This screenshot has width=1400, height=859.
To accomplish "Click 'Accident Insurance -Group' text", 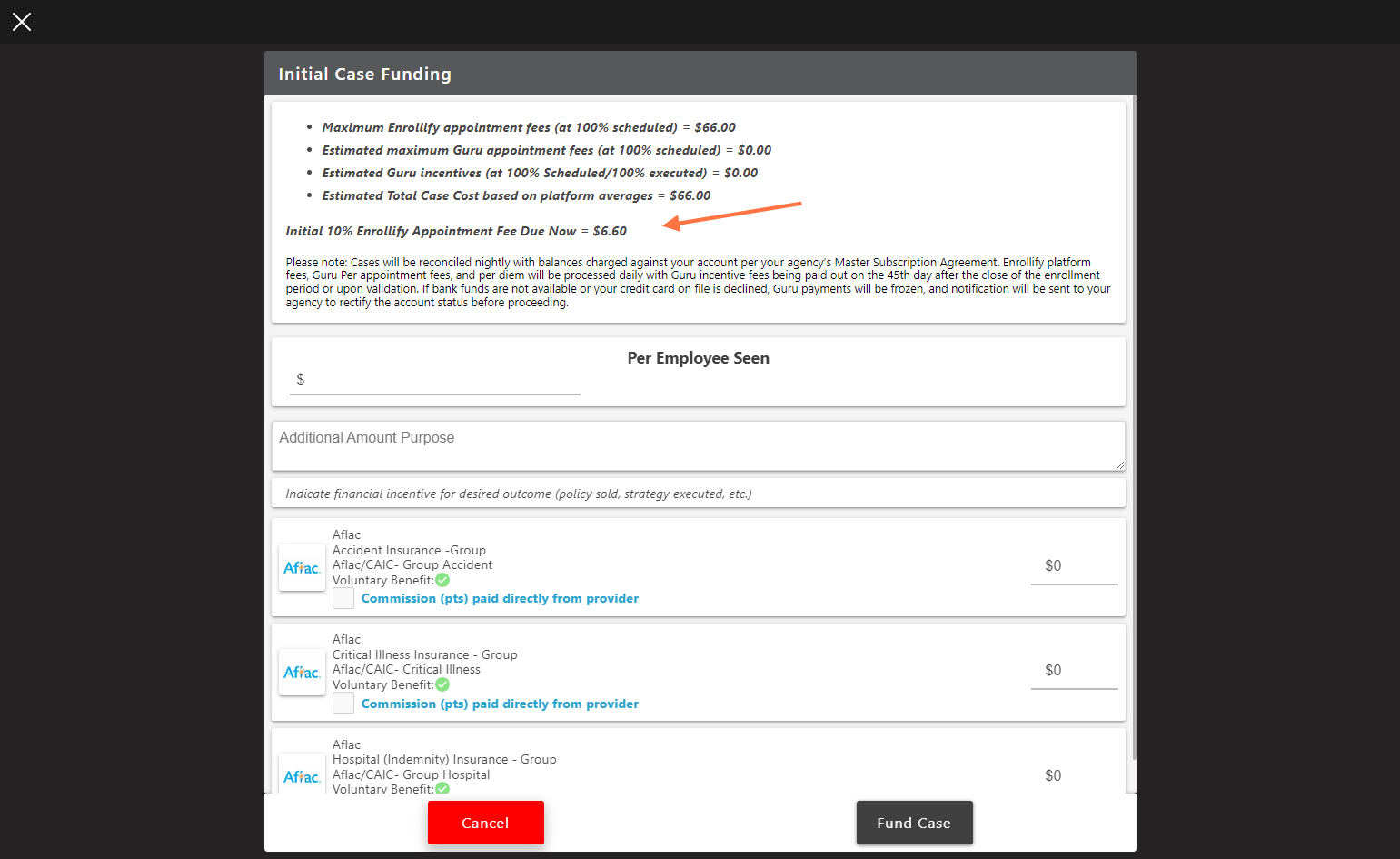I will click(x=409, y=550).
